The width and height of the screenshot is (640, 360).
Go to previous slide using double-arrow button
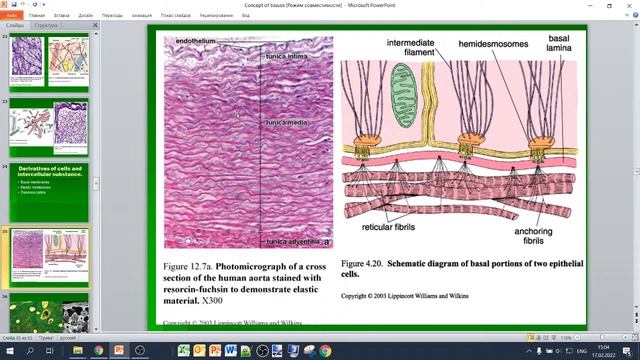[636, 315]
